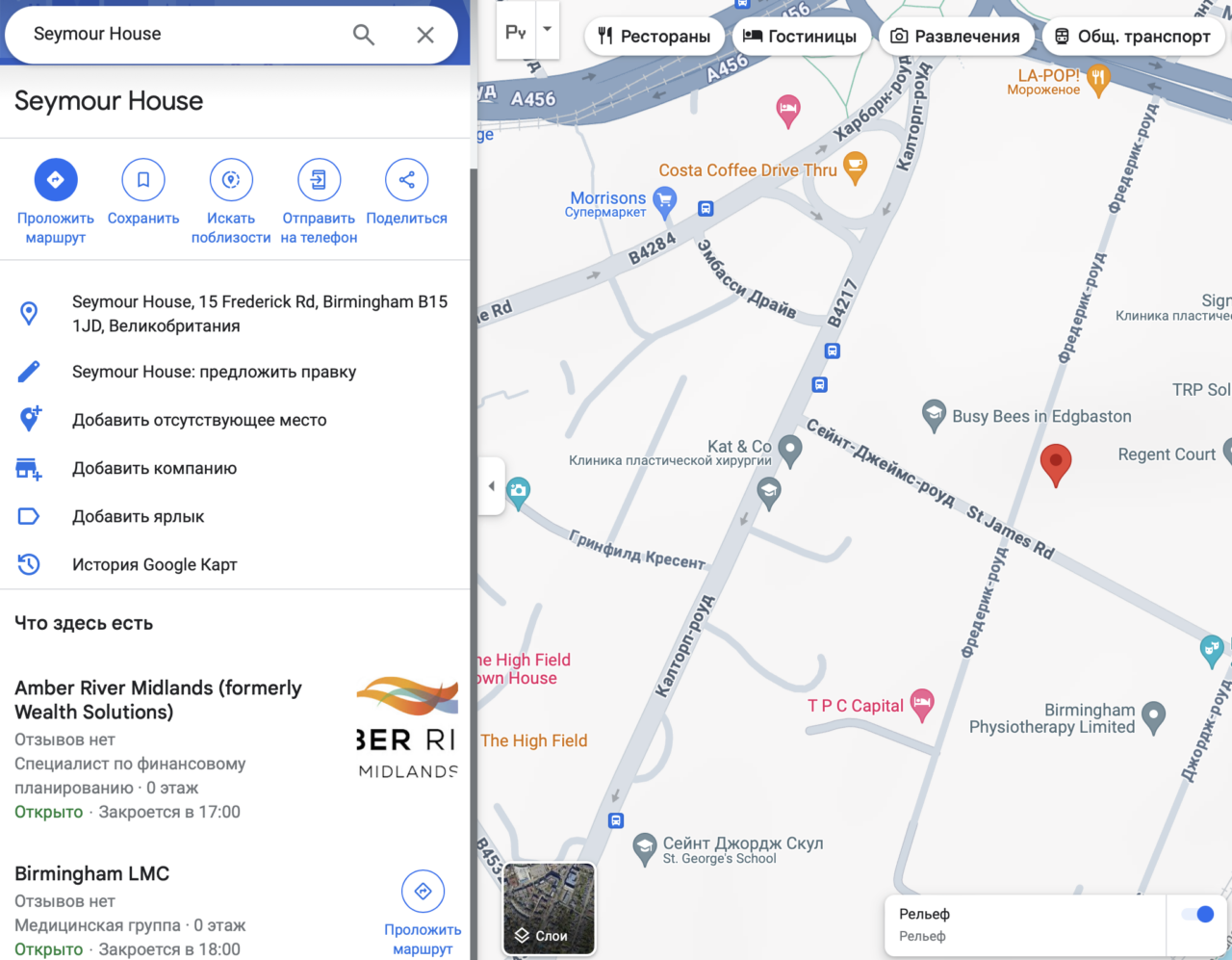Choose Добавить ярлык
Image resolution: width=1232 pixels, height=960 pixels.
(235, 516)
